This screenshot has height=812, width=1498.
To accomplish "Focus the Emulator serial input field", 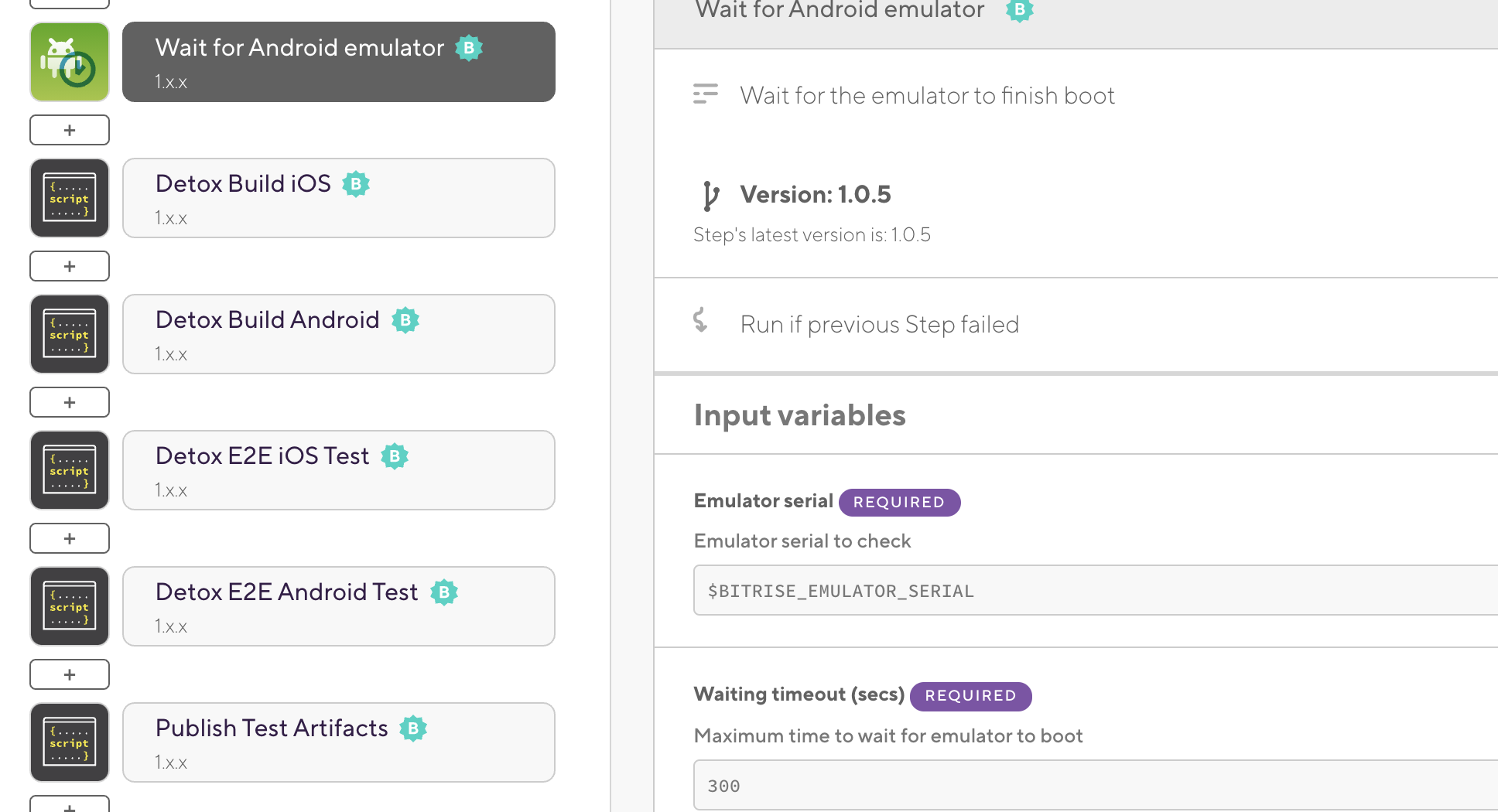I will coord(1096,590).
